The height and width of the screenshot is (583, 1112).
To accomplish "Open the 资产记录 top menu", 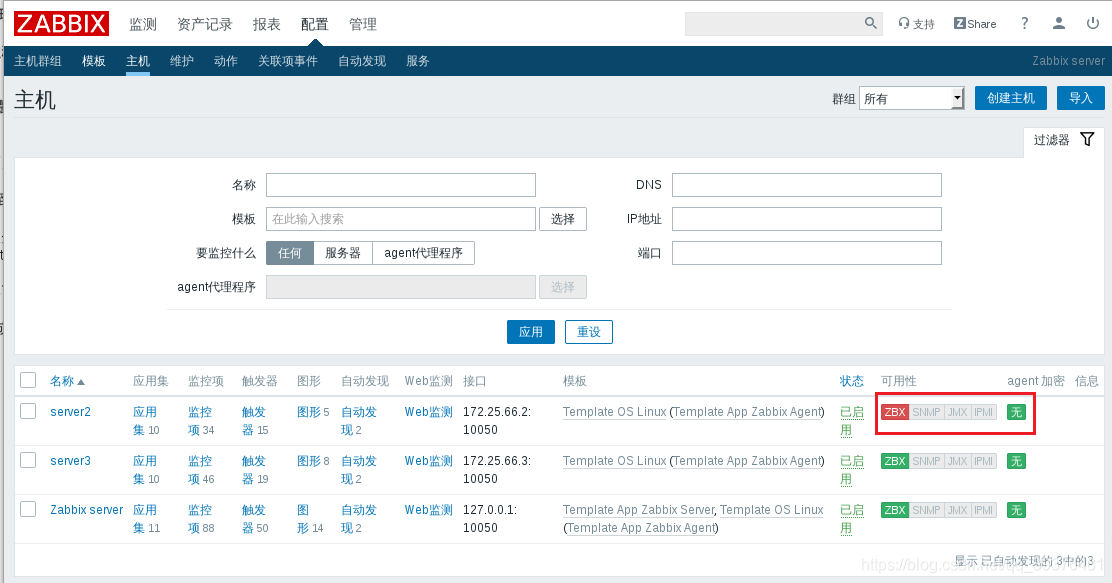I will (x=205, y=24).
